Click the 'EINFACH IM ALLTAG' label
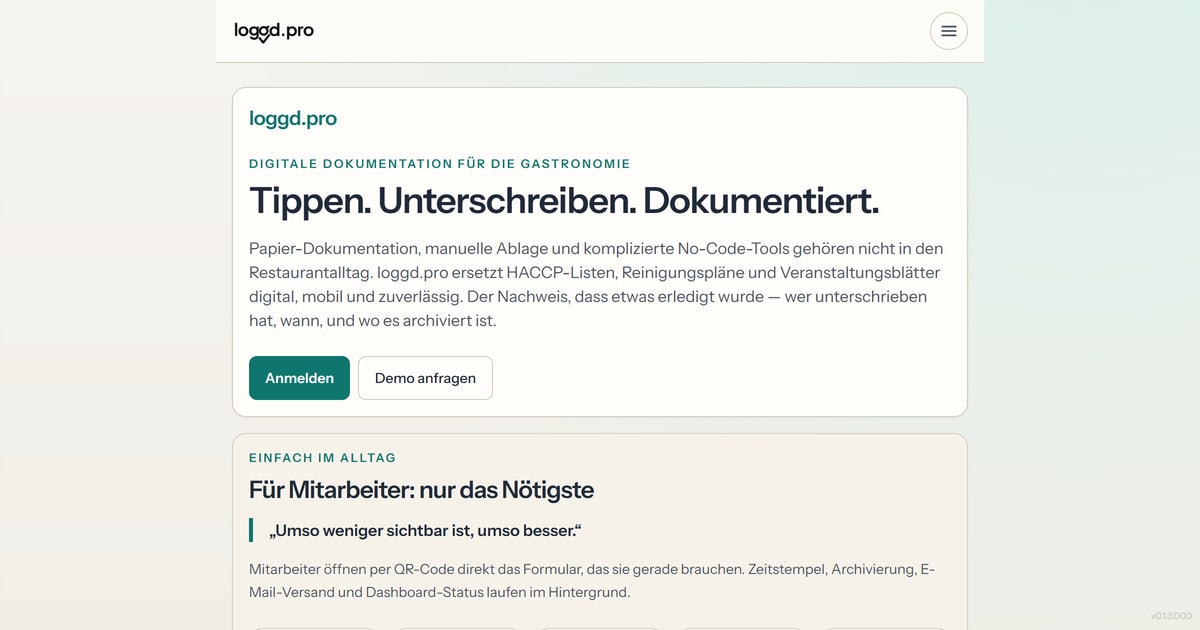1200x630 pixels. click(x=323, y=458)
